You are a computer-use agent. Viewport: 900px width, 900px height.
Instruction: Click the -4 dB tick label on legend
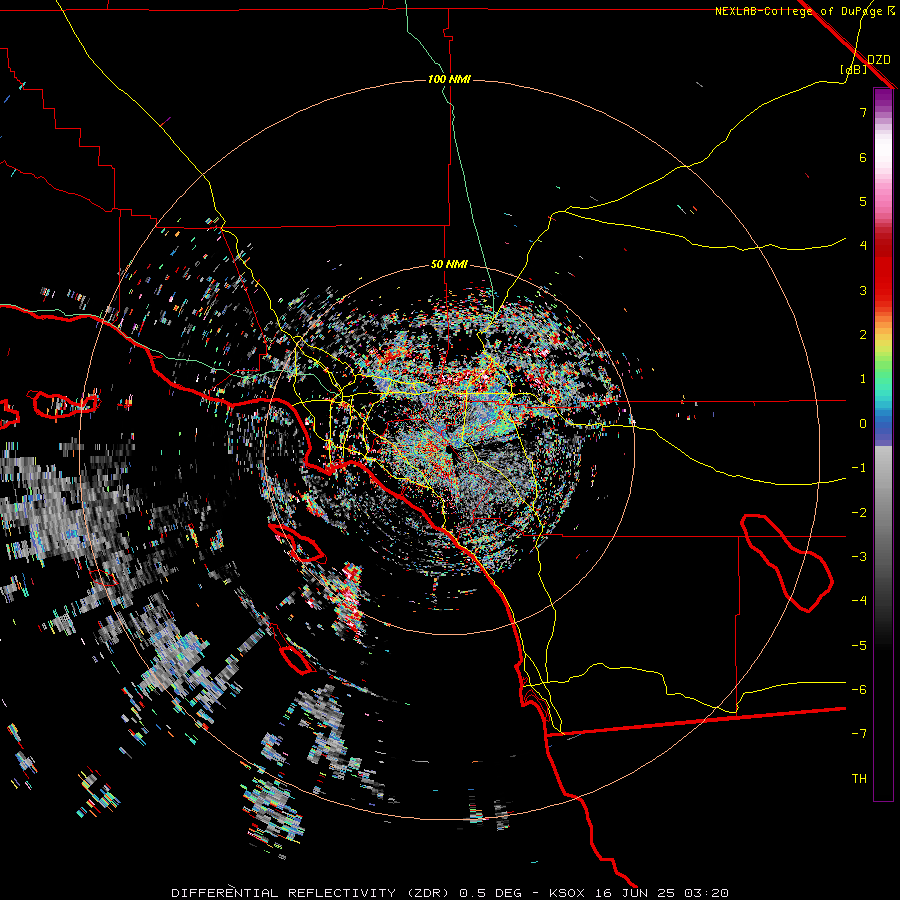859,601
